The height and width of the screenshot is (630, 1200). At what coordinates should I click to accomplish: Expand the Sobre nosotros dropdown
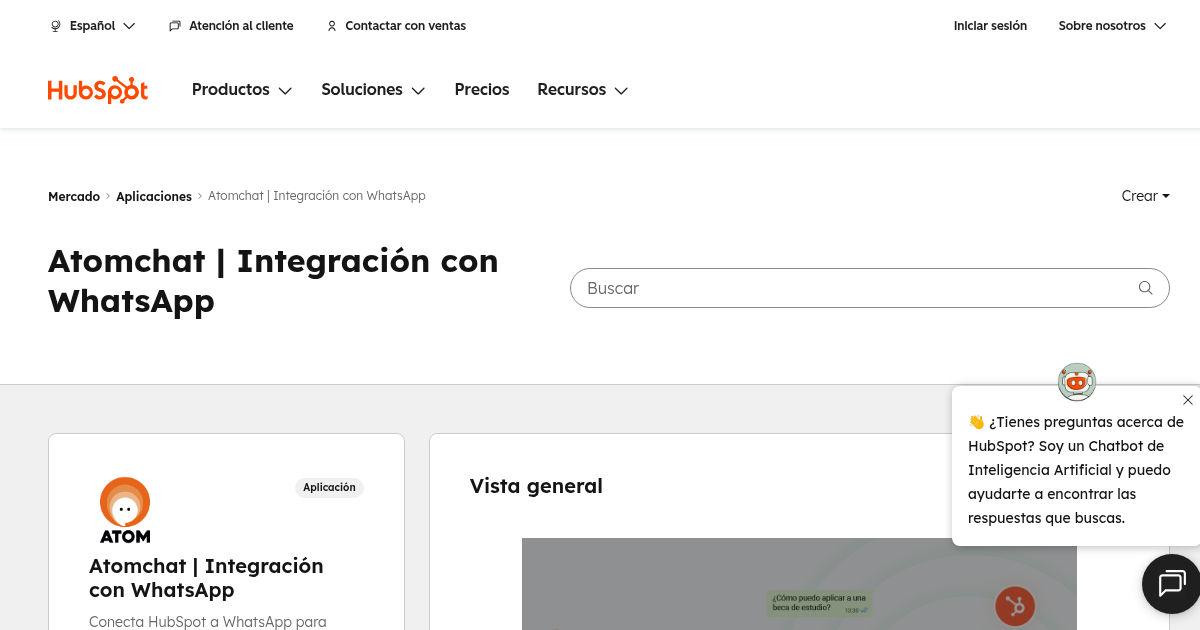click(1112, 26)
